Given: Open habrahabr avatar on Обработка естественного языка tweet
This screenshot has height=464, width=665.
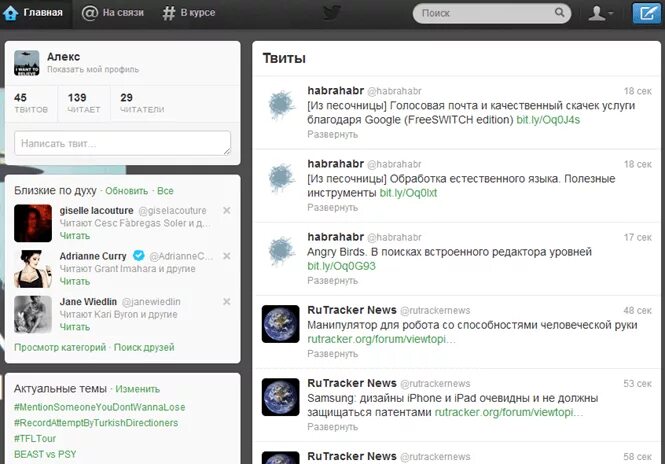Looking at the screenshot, I should [x=281, y=178].
